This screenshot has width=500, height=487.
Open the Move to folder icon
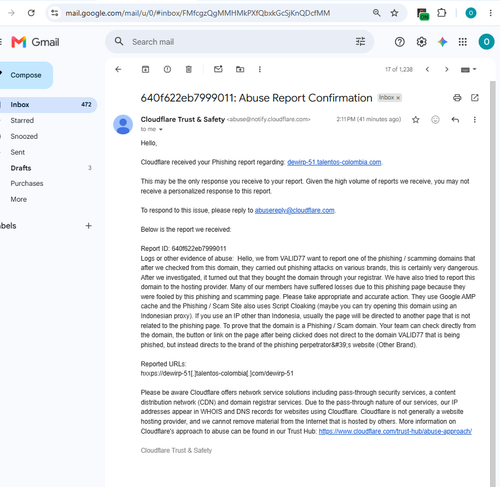point(240,69)
